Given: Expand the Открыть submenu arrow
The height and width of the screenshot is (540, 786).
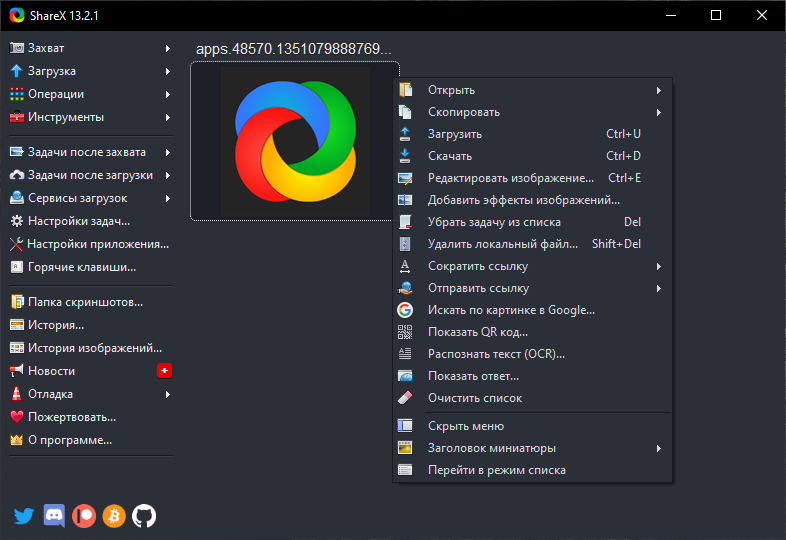Looking at the screenshot, I should click(659, 90).
